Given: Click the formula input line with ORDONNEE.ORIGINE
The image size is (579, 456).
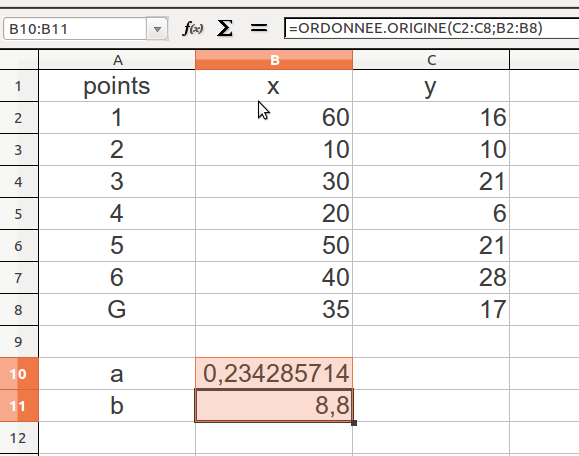Looking at the screenshot, I should tap(431, 28).
